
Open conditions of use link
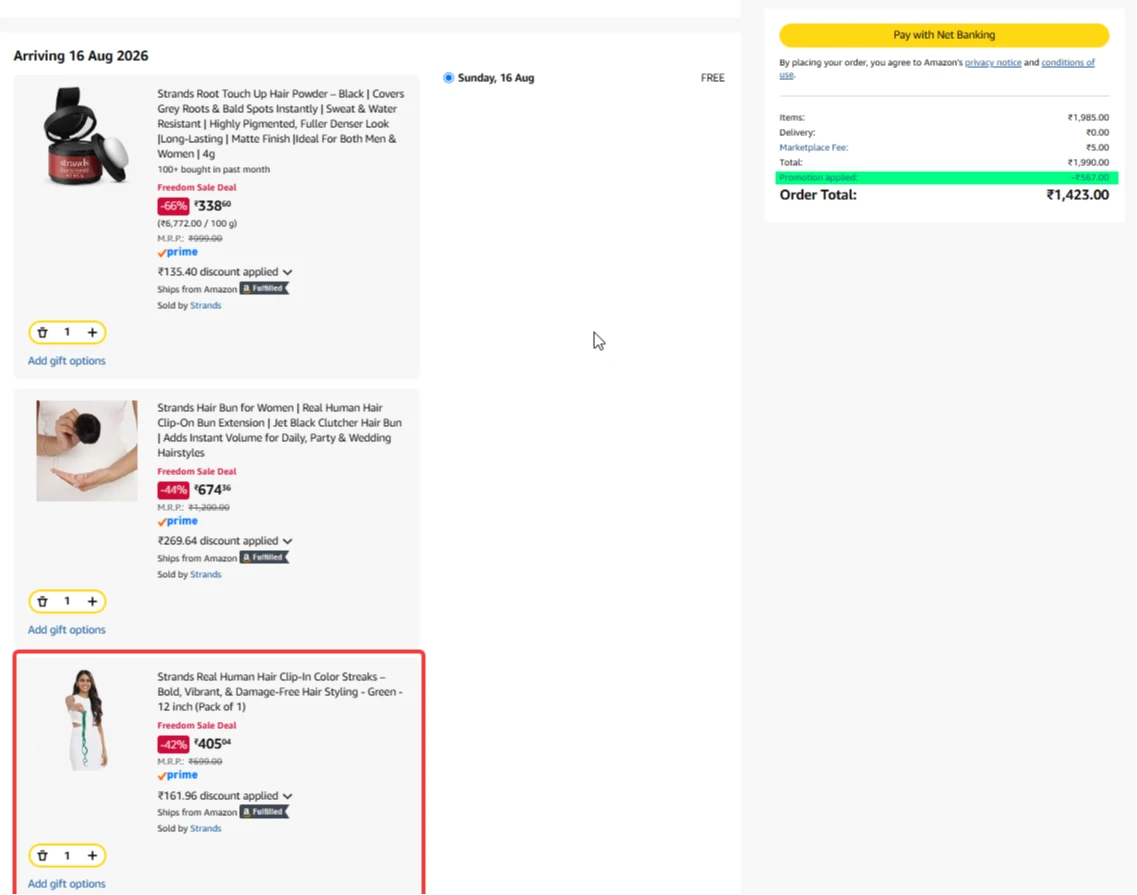pos(1067,63)
